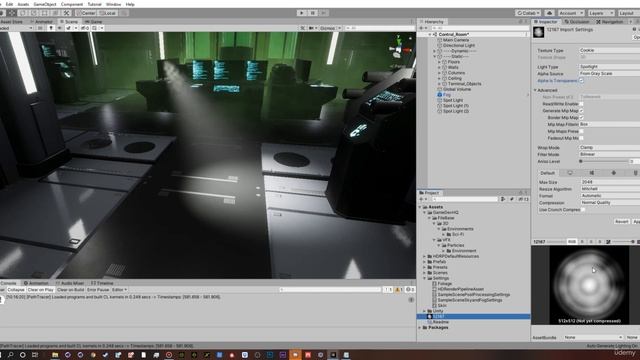Toggle Error Pause in Console
Viewport: 640px width, 360px height.
98,290
